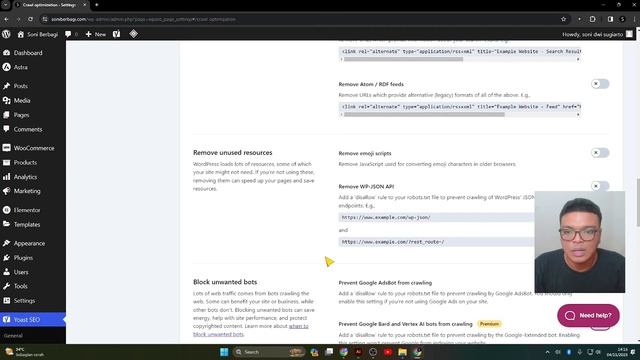The width and height of the screenshot is (640, 360).
Task: Click the Need help? button
Action: point(588,316)
